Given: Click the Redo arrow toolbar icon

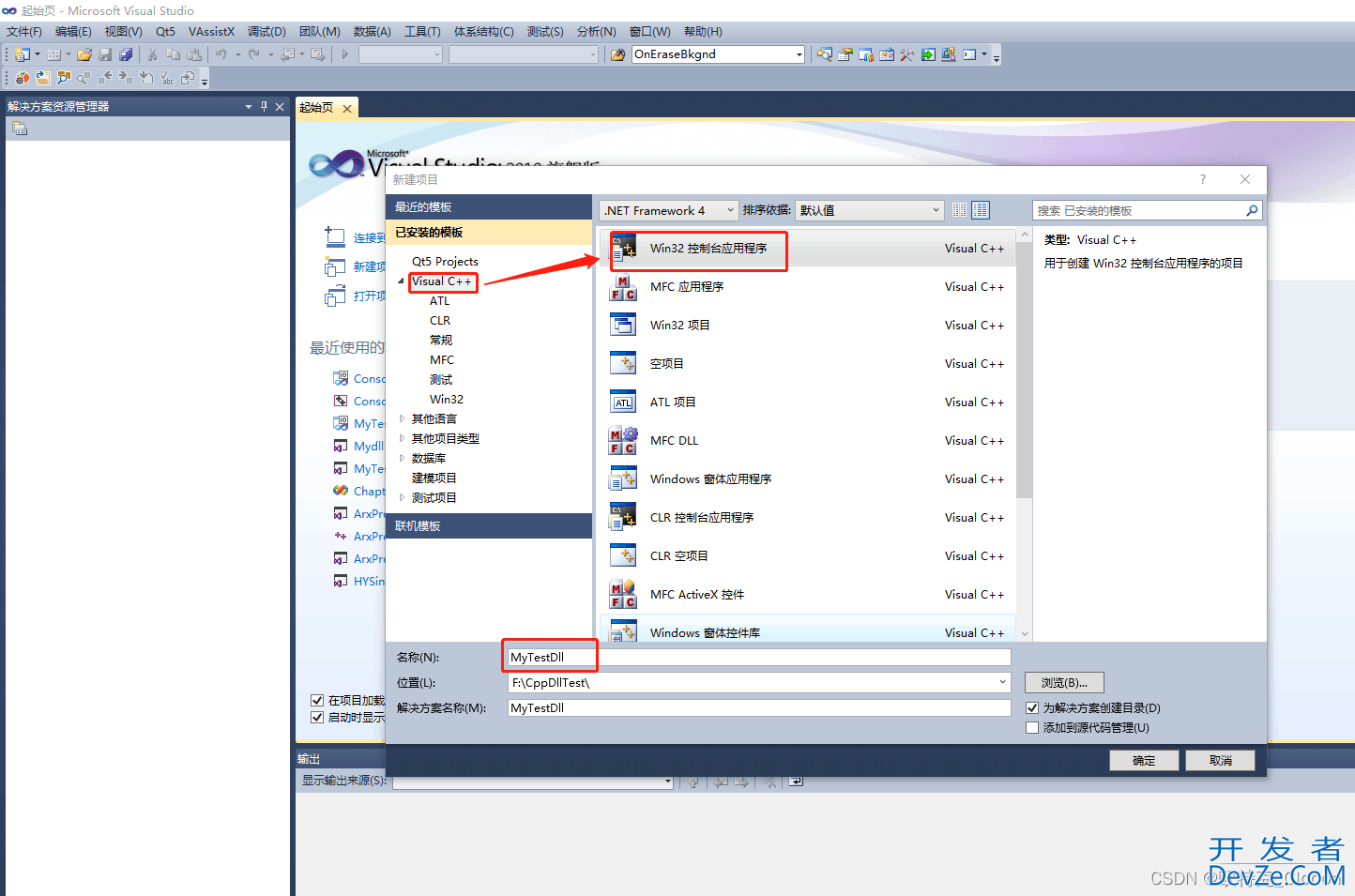Looking at the screenshot, I should 254,54.
